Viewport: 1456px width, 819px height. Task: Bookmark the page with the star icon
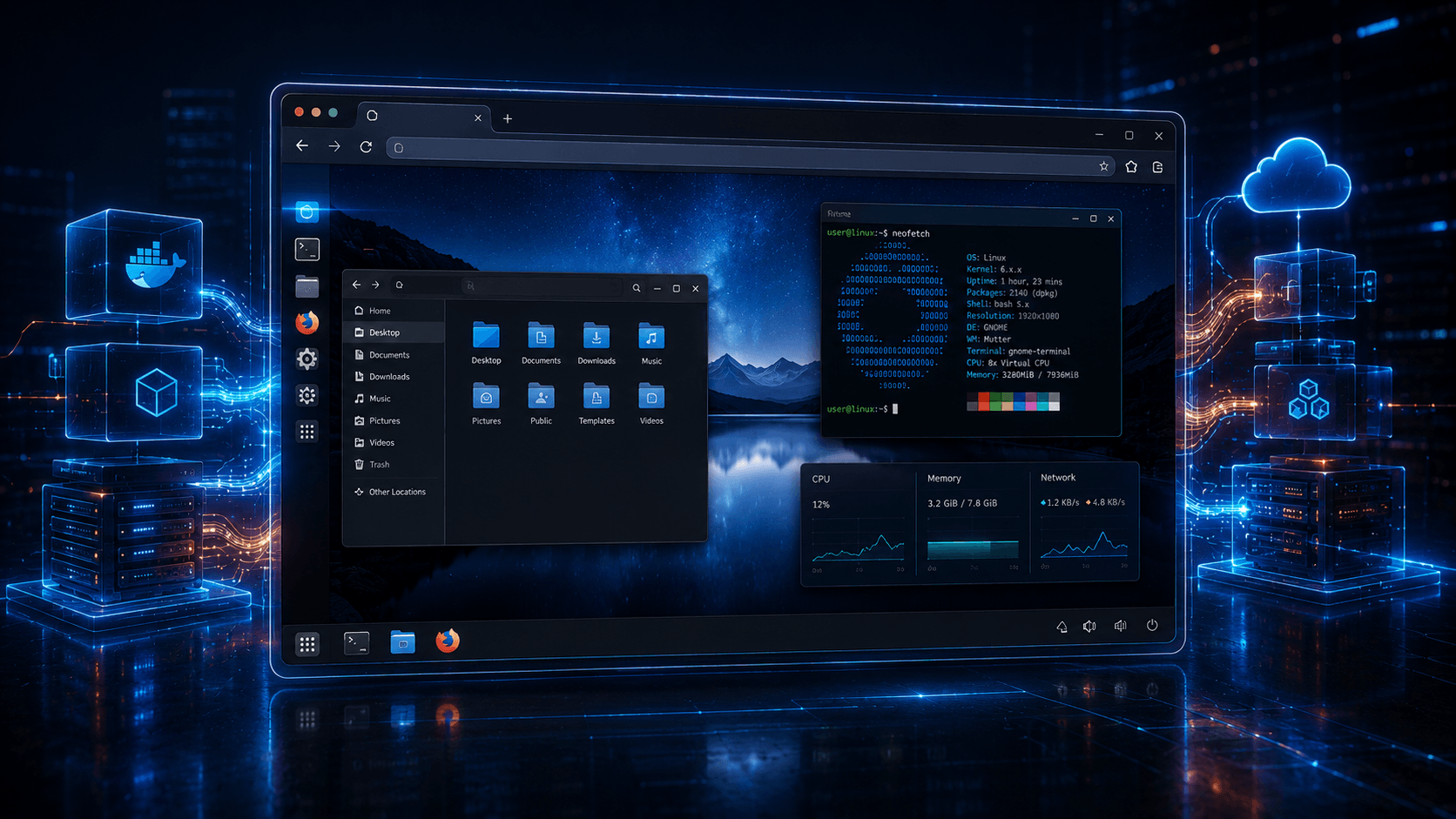(1103, 166)
